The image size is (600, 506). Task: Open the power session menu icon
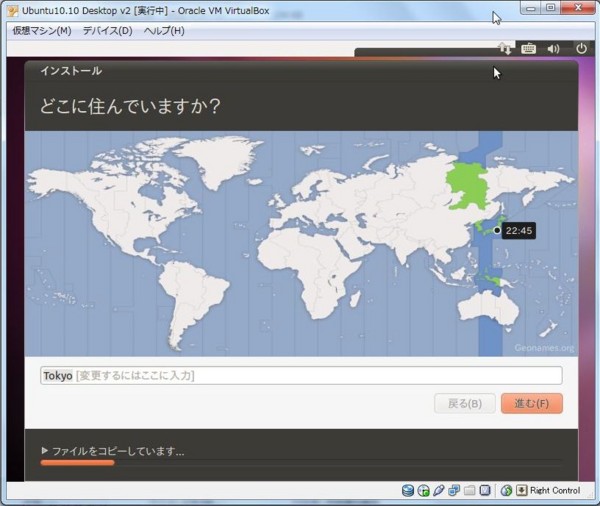point(581,49)
